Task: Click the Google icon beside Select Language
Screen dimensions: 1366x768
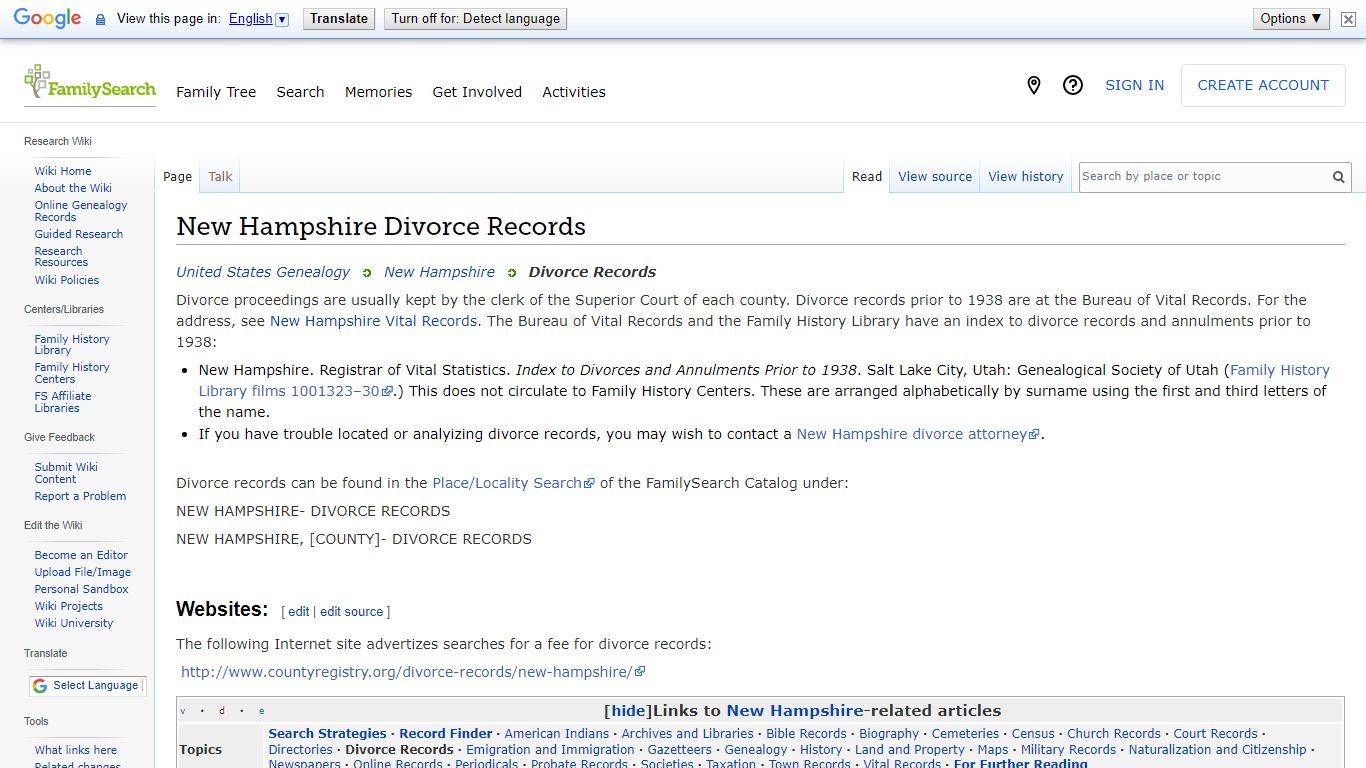Action: pyautogui.click(x=40, y=686)
